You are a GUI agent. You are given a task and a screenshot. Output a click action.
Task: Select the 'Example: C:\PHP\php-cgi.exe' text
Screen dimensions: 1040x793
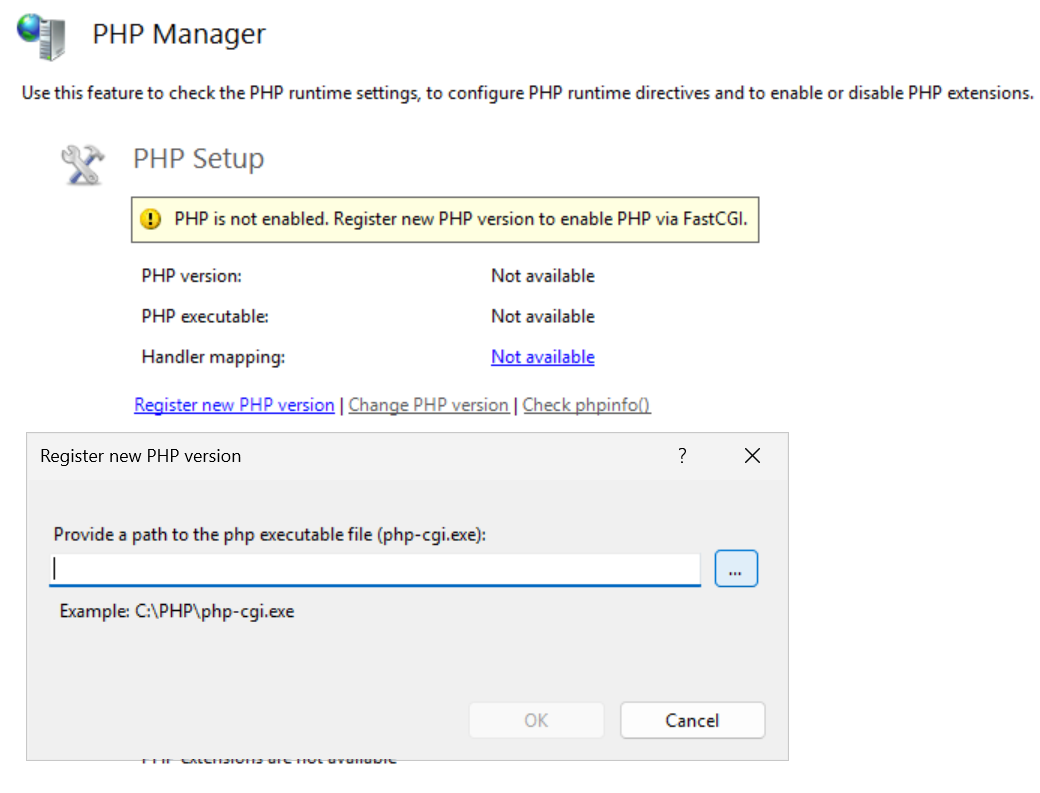(177, 611)
